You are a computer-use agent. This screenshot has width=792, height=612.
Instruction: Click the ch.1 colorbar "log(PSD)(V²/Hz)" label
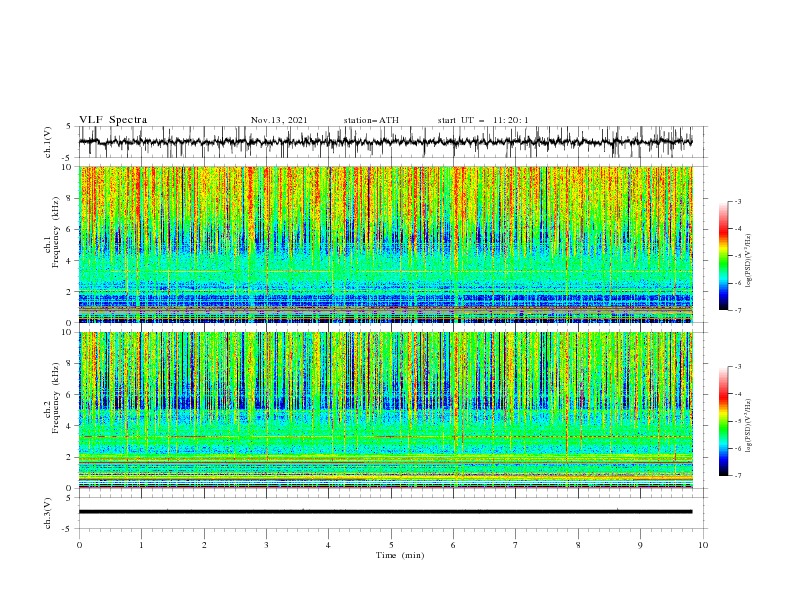pyautogui.click(x=748, y=261)
